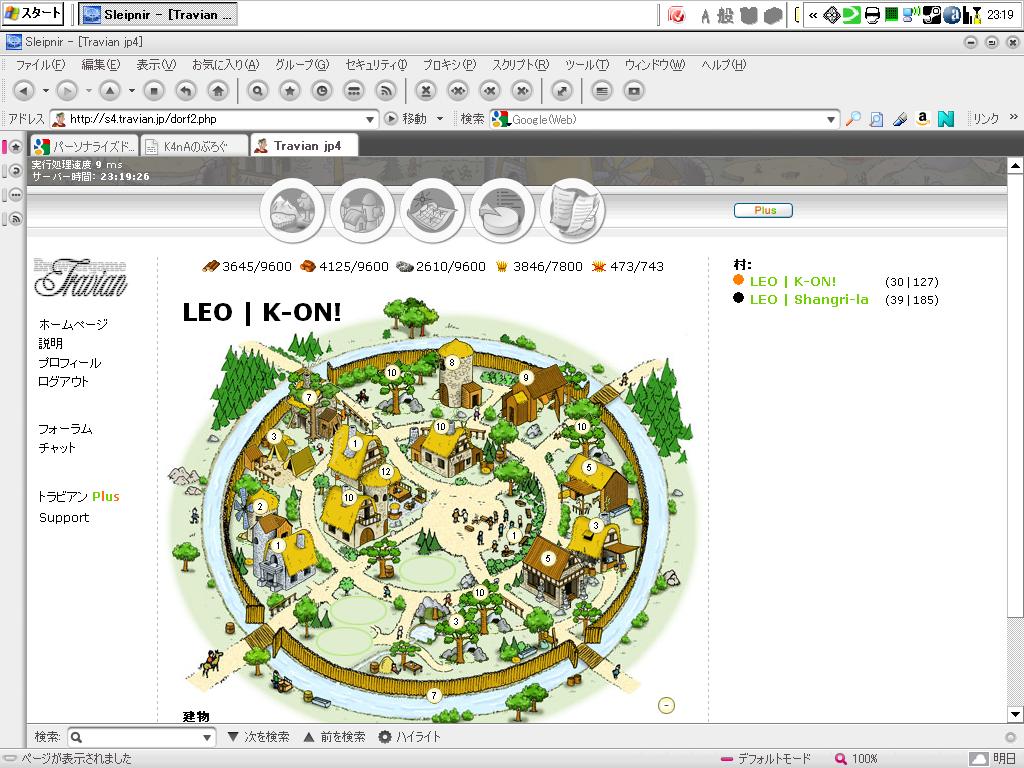
Task: Open the Back button history dropdown arrow
Action: point(46,91)
